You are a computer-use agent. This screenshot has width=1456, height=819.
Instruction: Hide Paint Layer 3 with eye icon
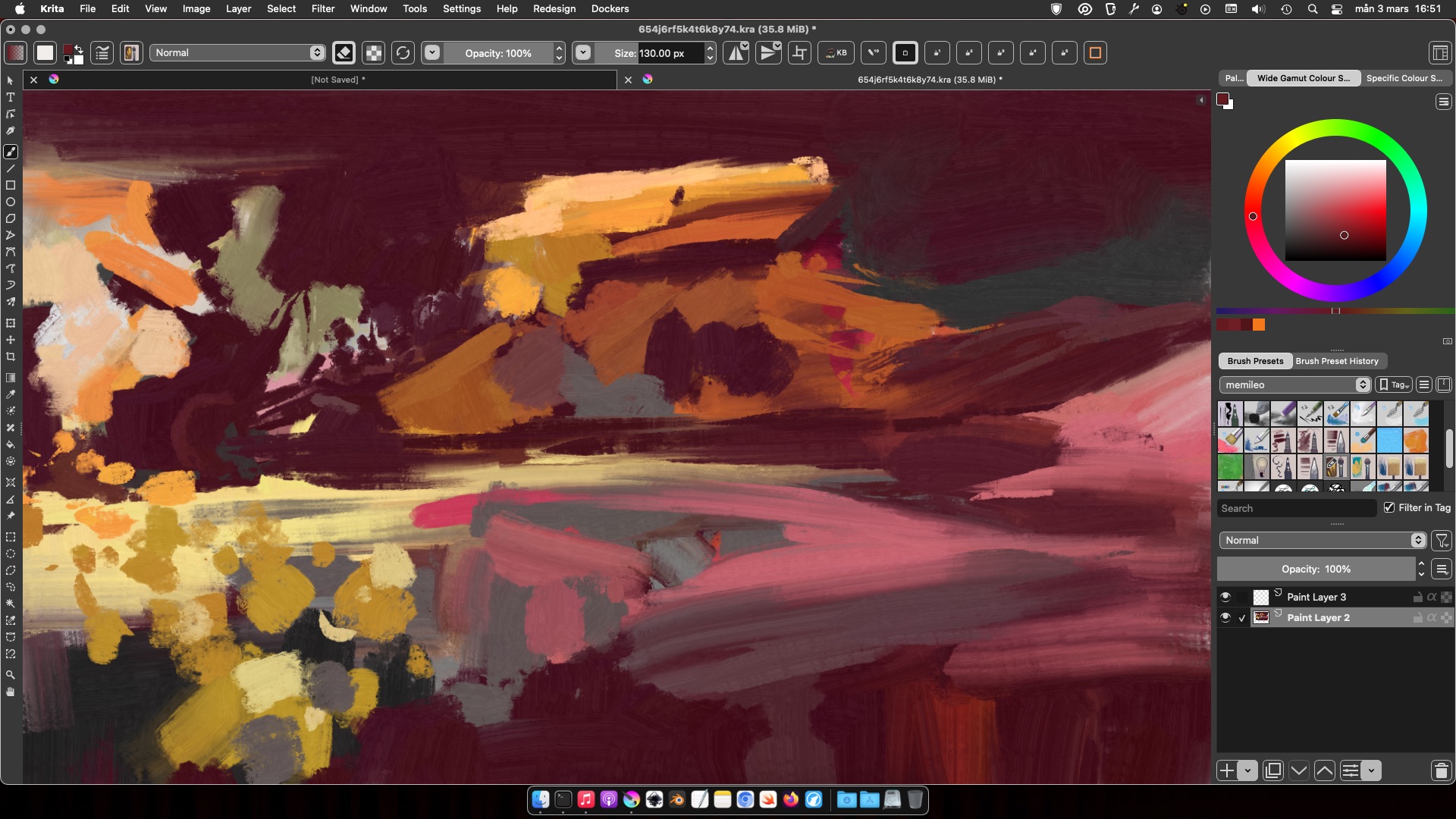(1225, 598)
